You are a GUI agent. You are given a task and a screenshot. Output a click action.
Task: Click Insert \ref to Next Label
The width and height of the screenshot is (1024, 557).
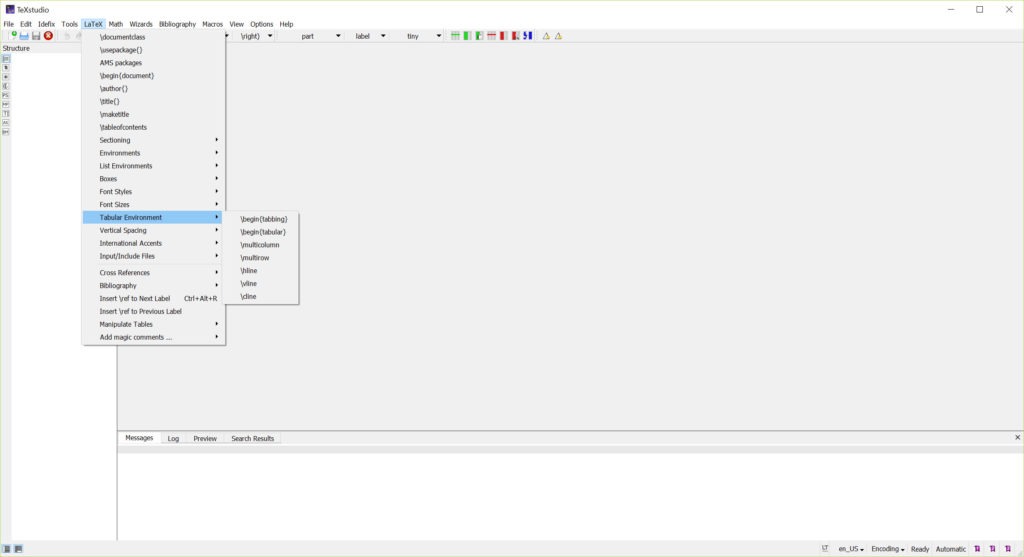[x=153, y=298]
